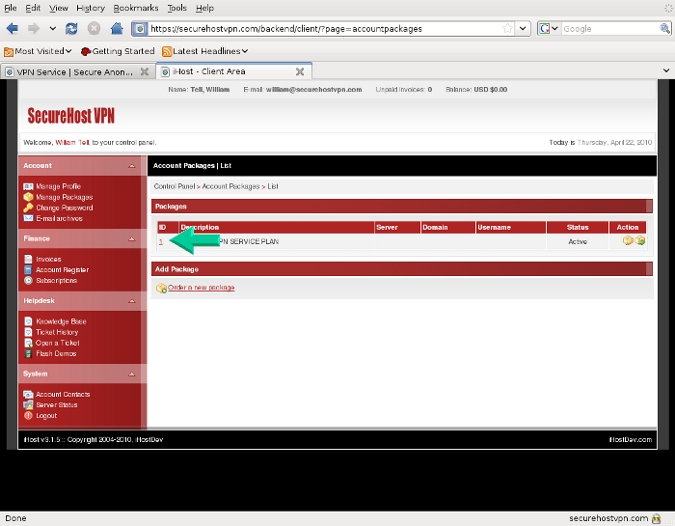Viewport: 675px width, 526px height.
Task: Click the first package action icon
Action: [x=628, y=241]
